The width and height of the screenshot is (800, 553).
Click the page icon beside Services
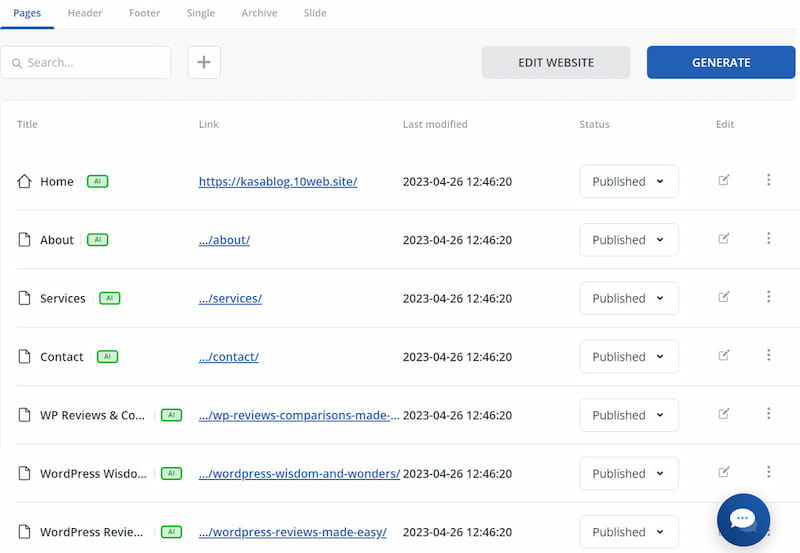(x=24, y=298)
